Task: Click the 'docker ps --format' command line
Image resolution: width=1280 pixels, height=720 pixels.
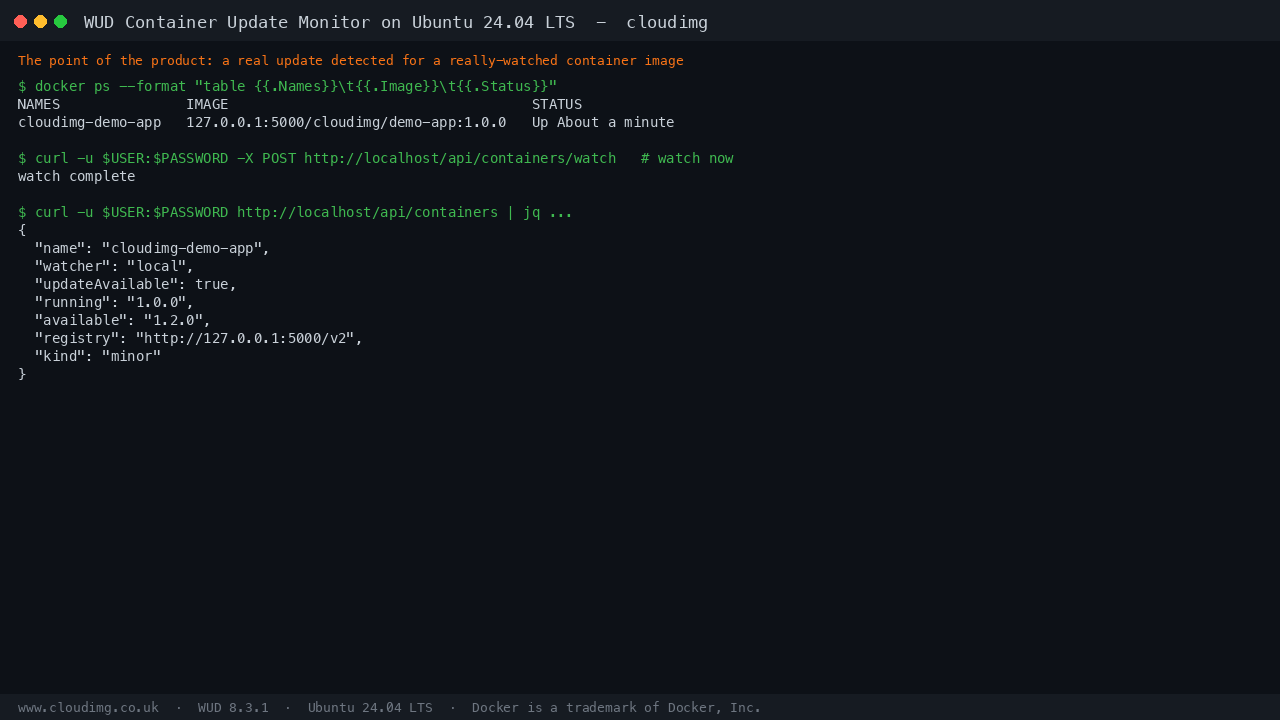Action: (x=288, y=86)
